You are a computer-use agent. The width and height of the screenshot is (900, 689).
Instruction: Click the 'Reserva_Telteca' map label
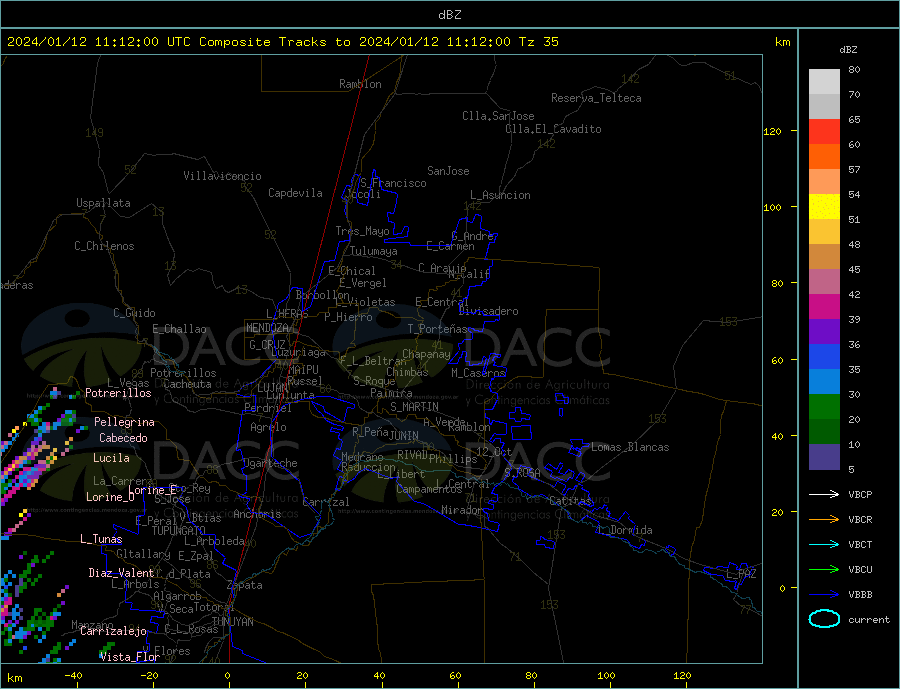596,98
